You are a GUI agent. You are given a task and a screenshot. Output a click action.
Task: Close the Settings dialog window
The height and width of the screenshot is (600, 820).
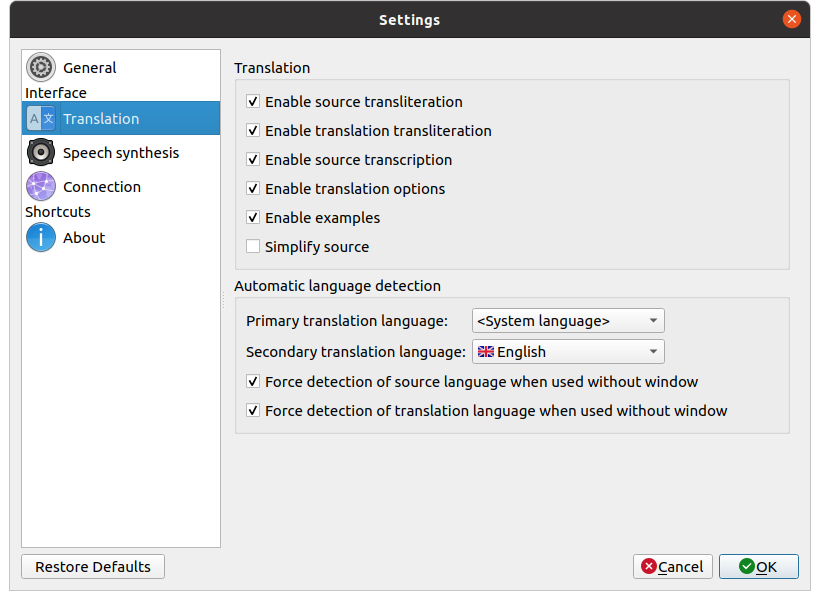click(x=792, y=19)
